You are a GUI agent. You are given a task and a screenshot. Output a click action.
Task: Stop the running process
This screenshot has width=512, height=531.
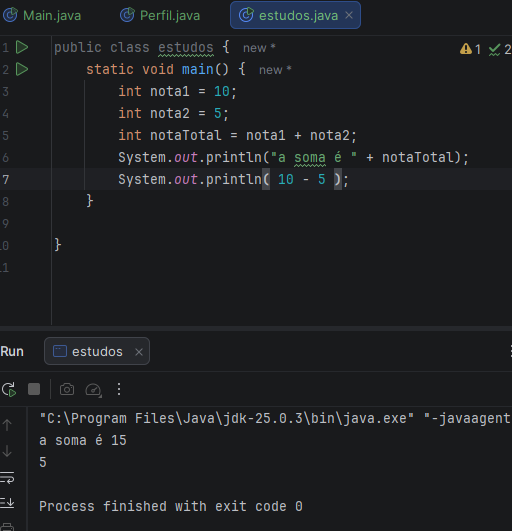[x=34, y=389]
